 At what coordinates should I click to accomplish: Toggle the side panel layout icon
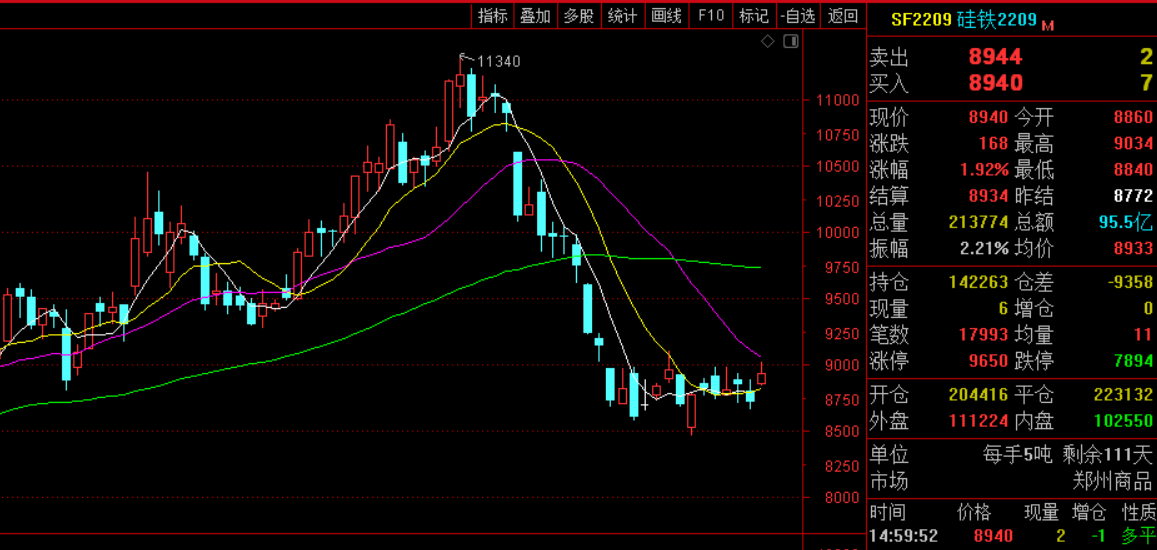coord(790,41)
